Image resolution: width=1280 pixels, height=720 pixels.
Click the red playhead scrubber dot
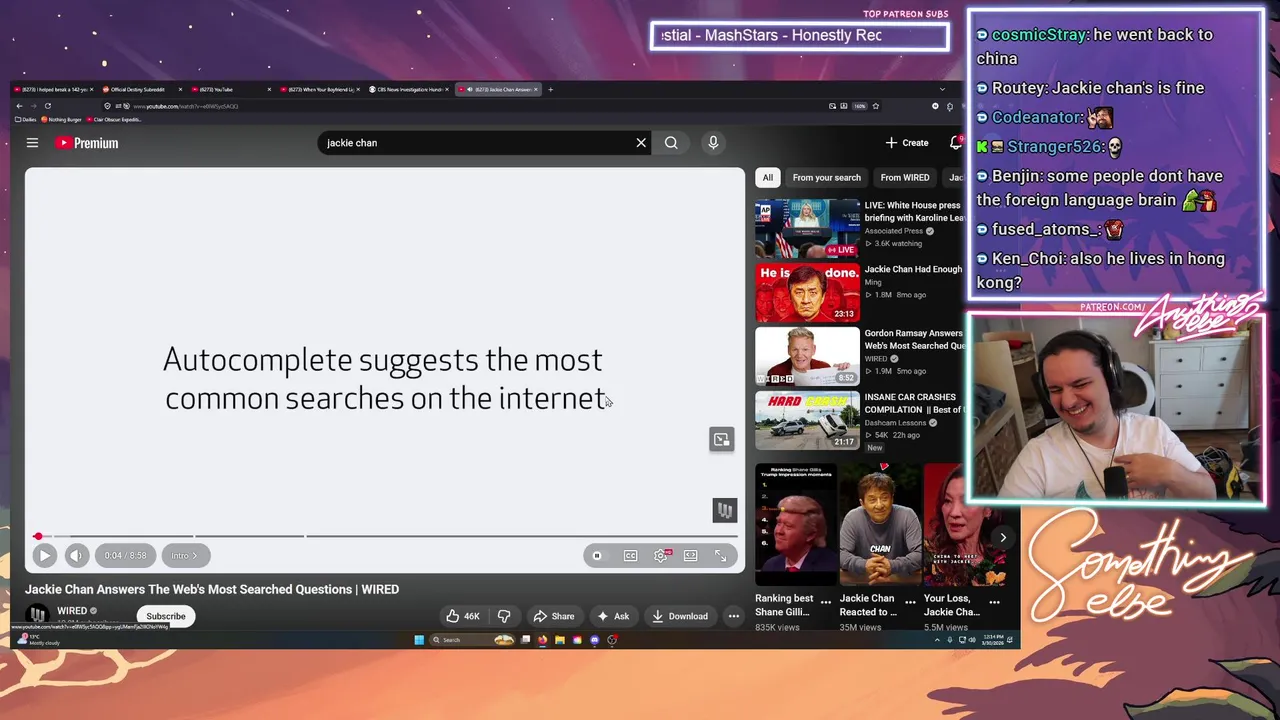(38, 536)
